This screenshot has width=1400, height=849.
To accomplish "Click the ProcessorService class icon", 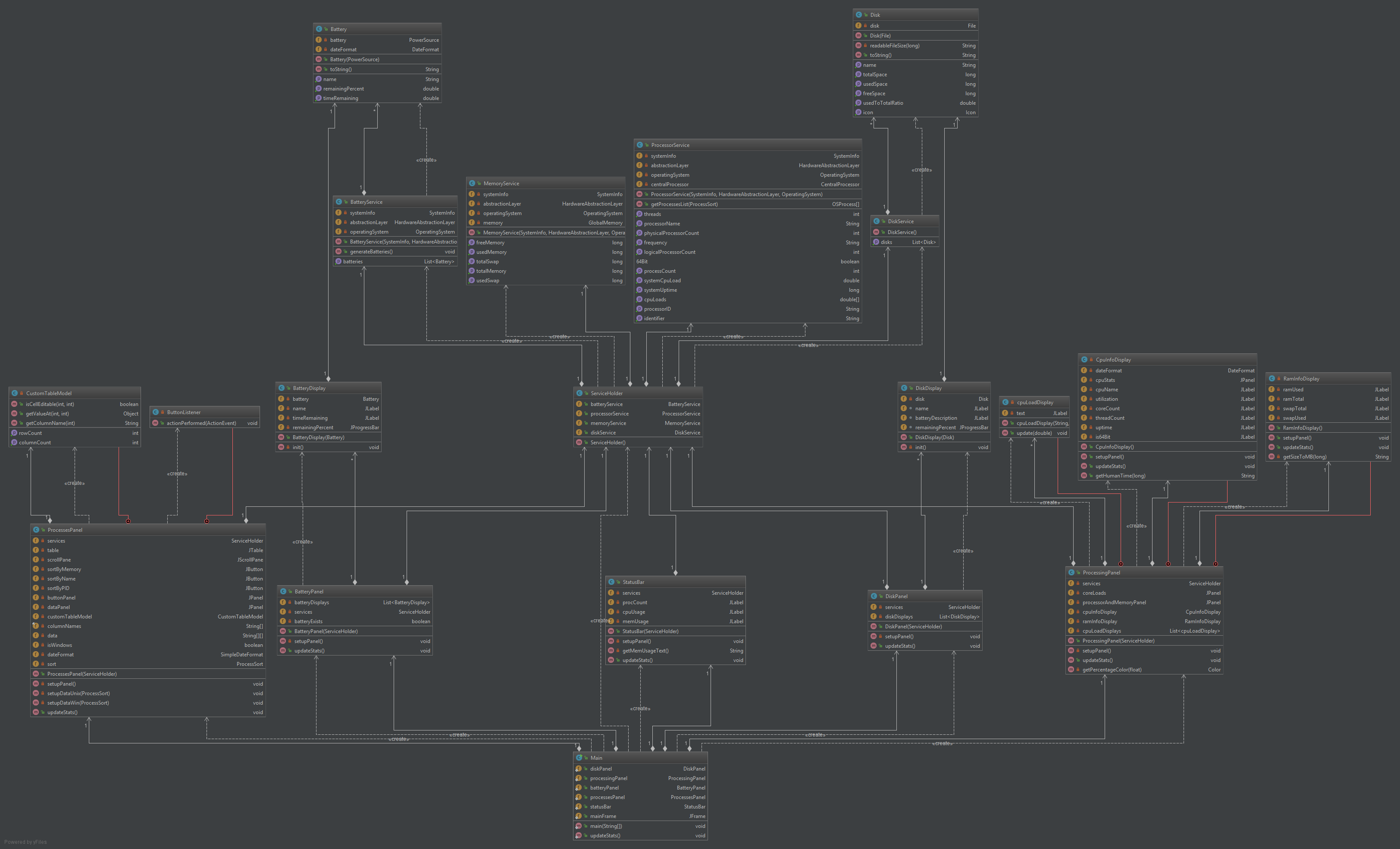I will click(x=640, y=145).
